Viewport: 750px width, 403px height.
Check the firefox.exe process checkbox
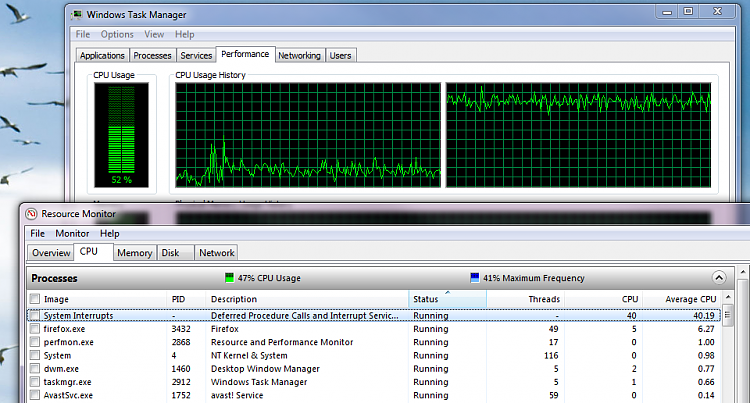pos(35,329)
